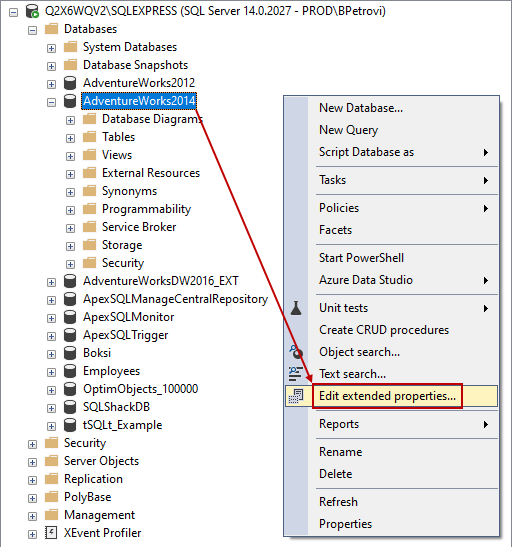Click the ApexSQLTrigger database icon
This screenshot has height=547, width=512.
[70, 335]
